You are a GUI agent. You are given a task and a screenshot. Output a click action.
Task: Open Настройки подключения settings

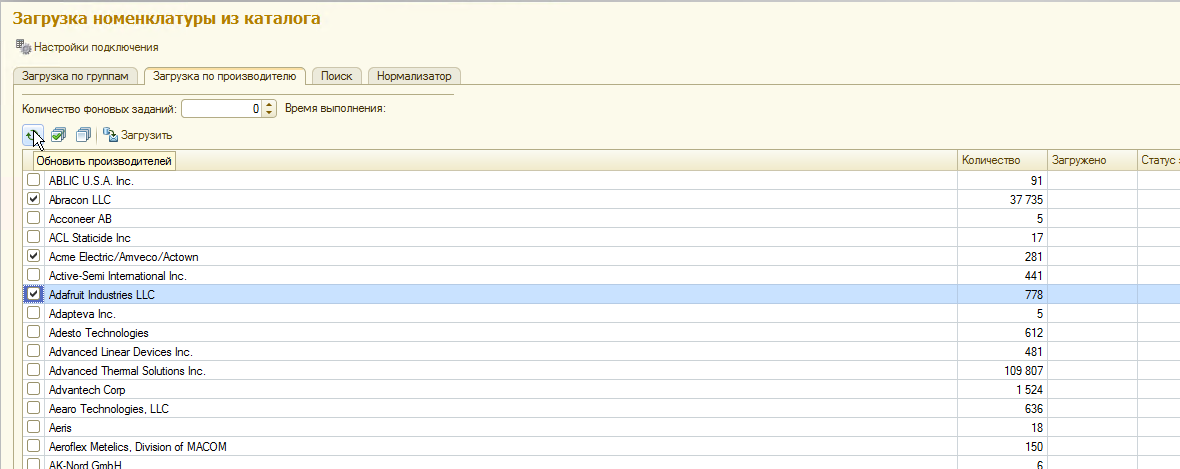[87, 47]
